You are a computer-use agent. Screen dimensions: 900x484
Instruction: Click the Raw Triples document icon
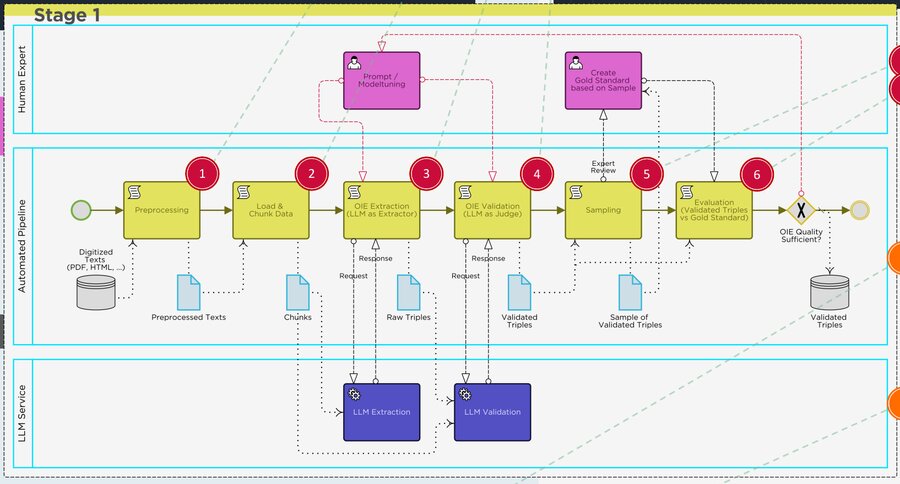click(x=409, y=292)
